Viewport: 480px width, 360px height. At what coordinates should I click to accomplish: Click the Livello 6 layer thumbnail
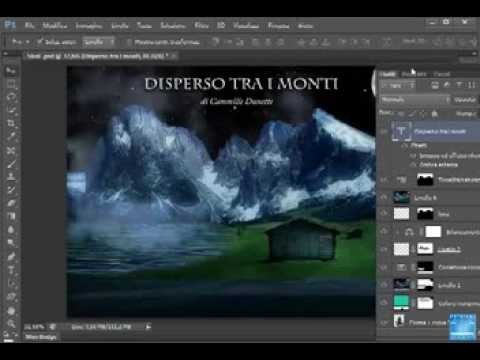(x=401, y=197)
